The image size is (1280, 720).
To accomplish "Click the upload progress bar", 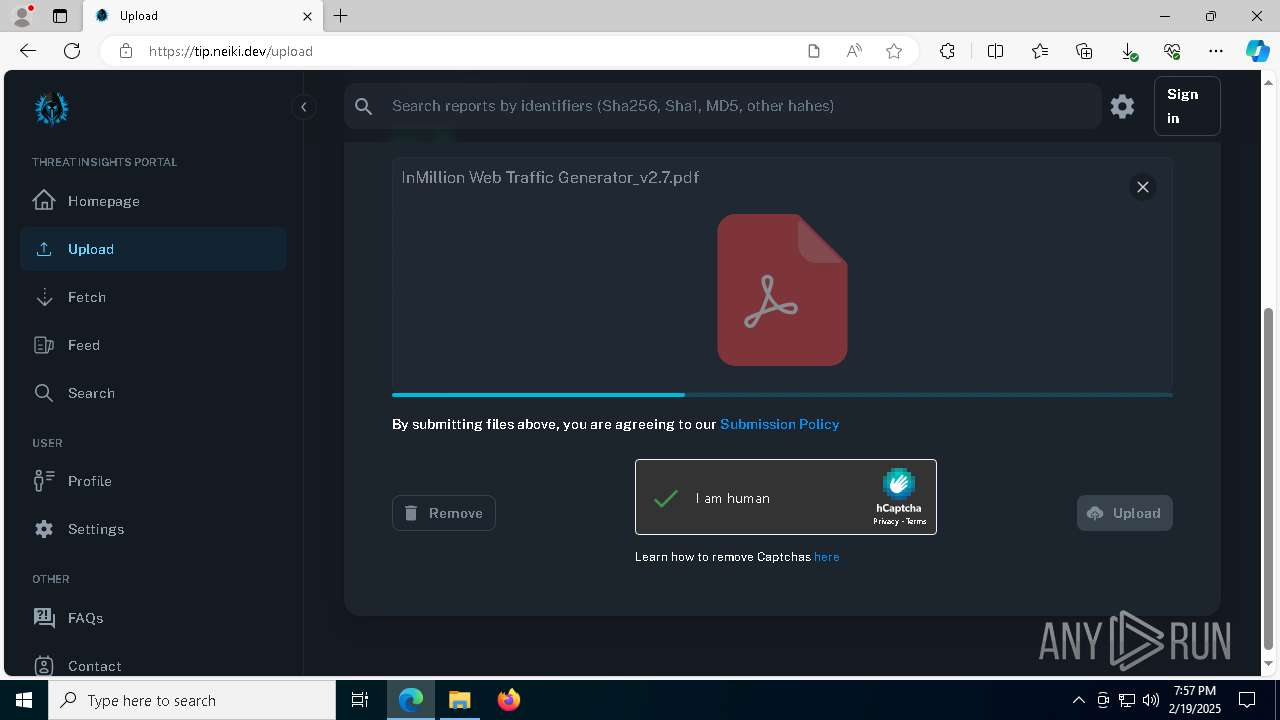I will tap(782, 395).
